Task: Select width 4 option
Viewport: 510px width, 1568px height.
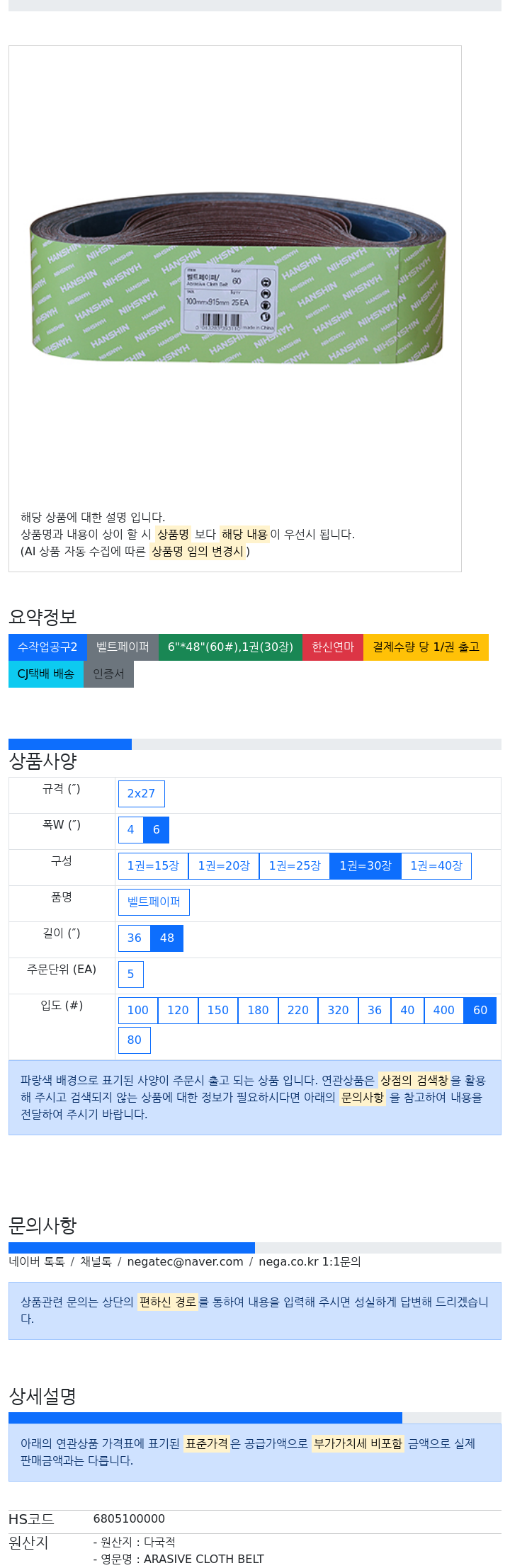Action: [130, 830]
